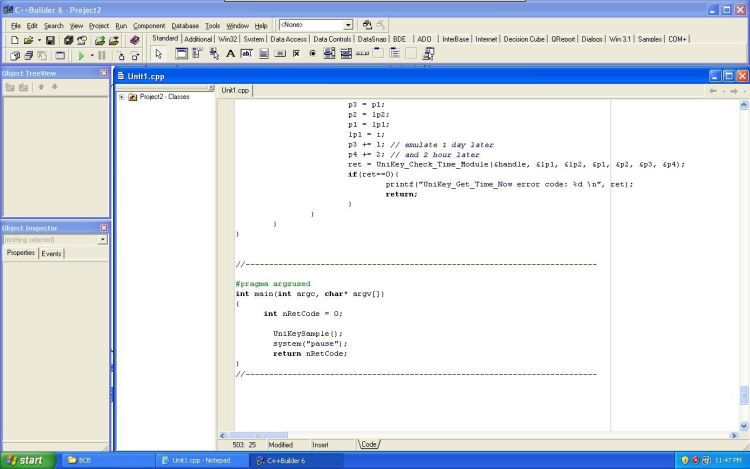The height and width of the screenshot is (469, 750).
Task: Select the MainMenu component icon
Action: pyautogui.click(x=197, y=54)
